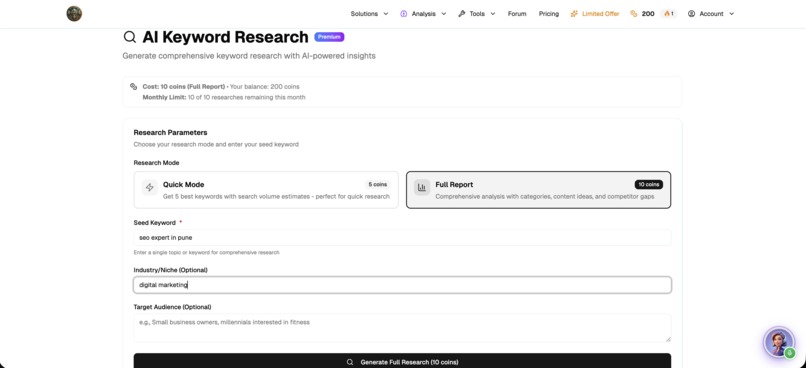The image size is (806, 368).
Task: Click the Limited Offer sparkle icon
Action: (x=574, y=14)
